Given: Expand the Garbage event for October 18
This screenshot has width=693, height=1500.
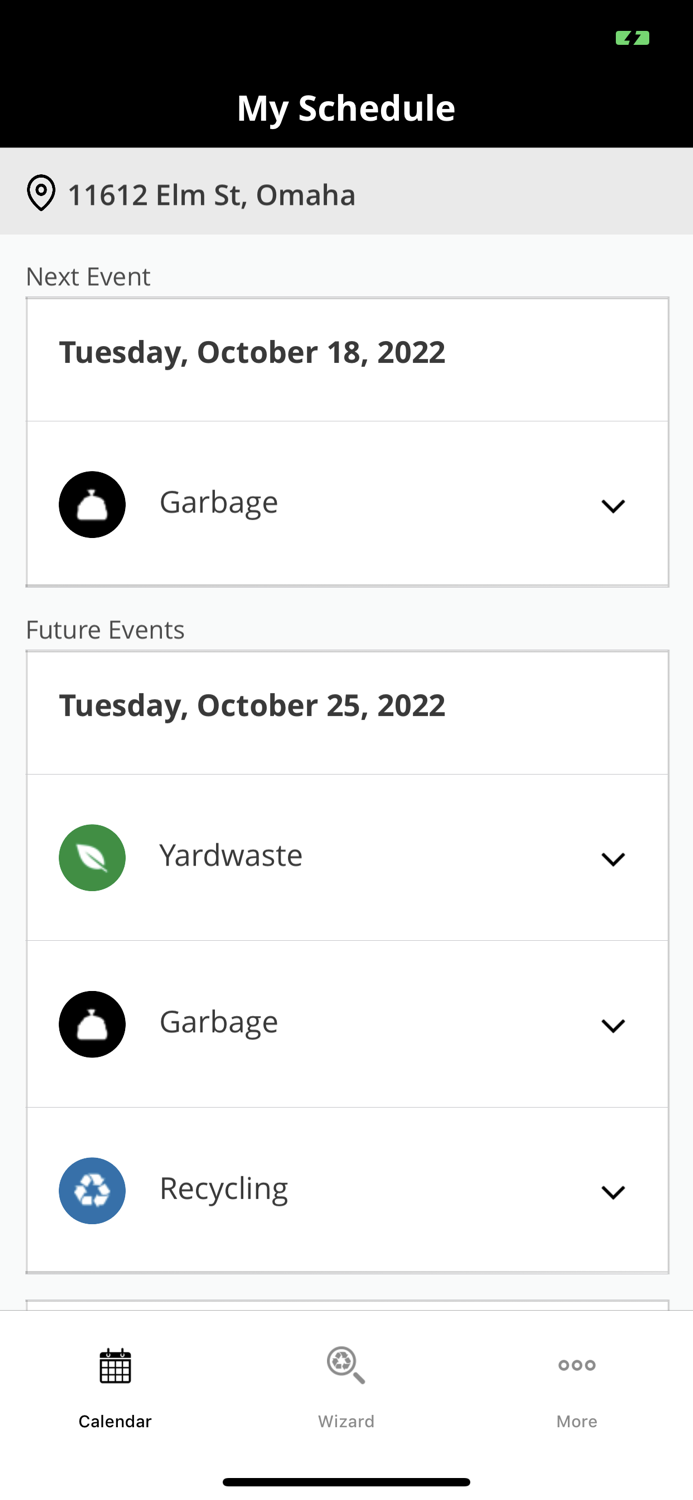Looking at the screenshot, I should (x=613, y=506).
